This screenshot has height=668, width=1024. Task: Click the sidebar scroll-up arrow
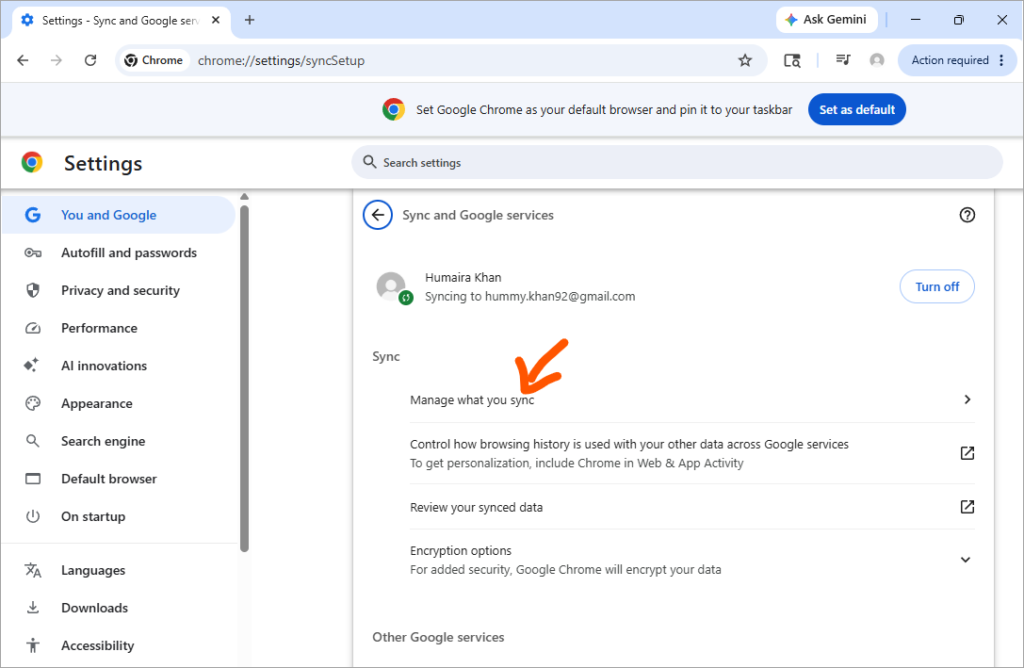click(x=244, y=197)
